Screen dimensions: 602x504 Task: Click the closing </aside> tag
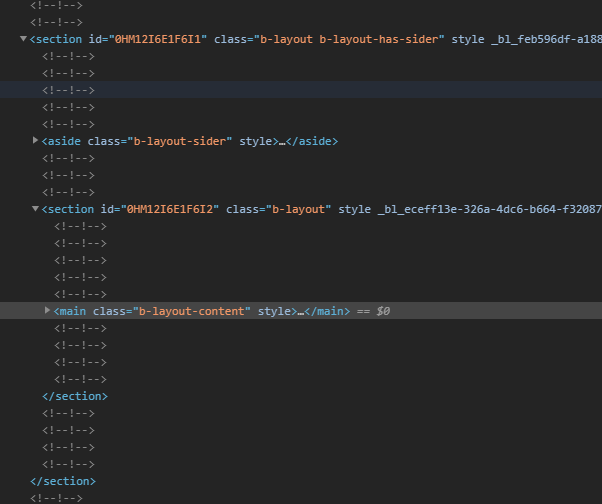click(x=312, y=141)
